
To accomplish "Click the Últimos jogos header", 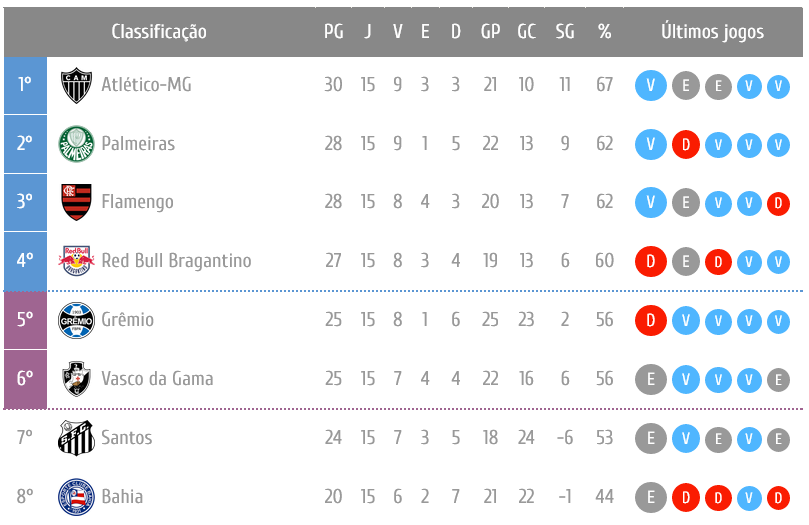I will (x=712, y=31).
